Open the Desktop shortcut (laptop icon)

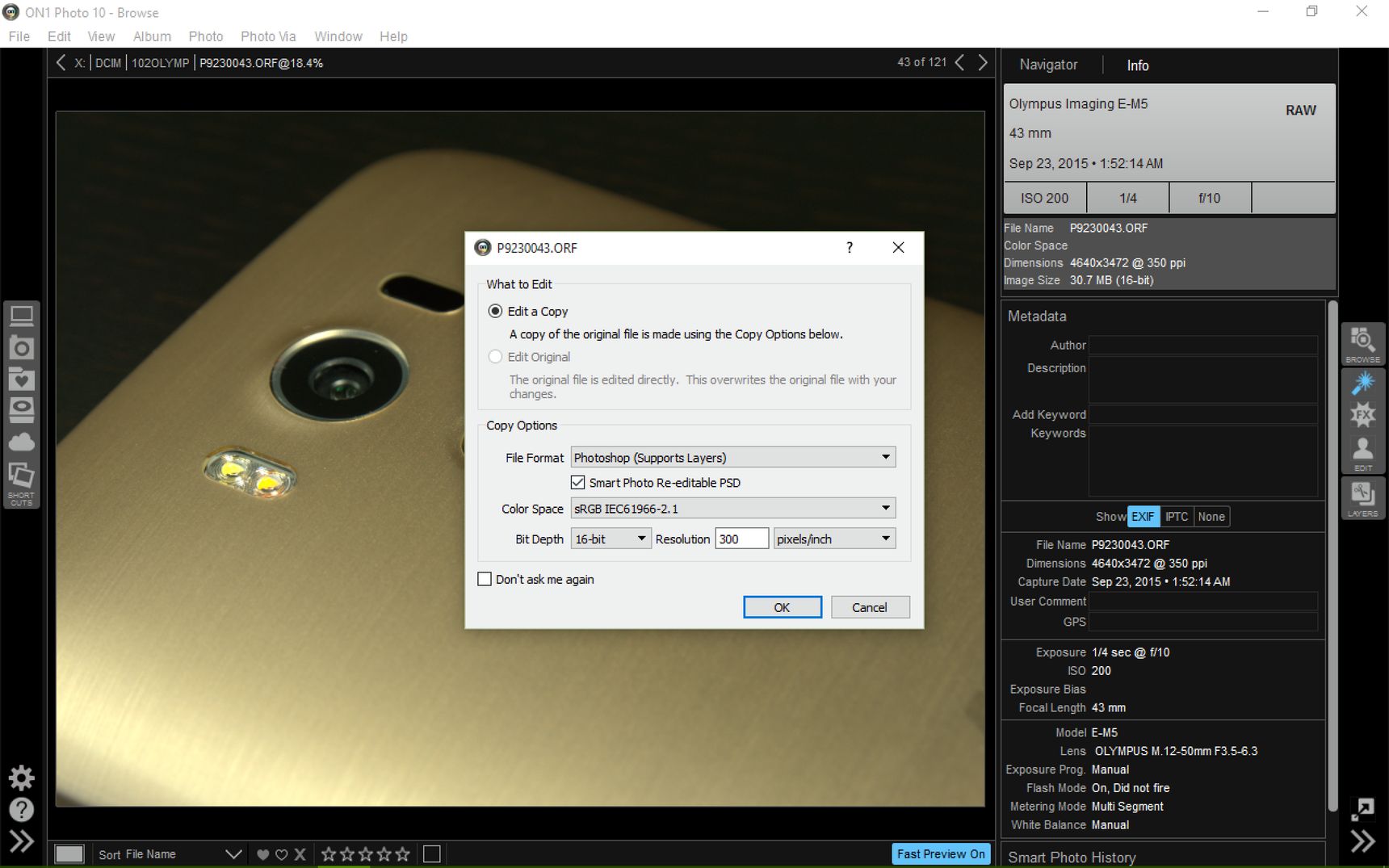[x=21, y=317]
